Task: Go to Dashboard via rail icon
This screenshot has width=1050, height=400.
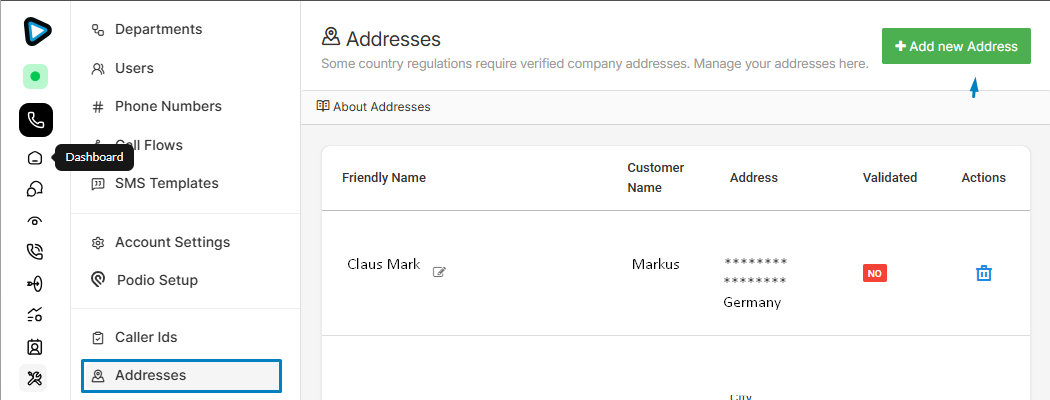Action: tap(35, 158)
